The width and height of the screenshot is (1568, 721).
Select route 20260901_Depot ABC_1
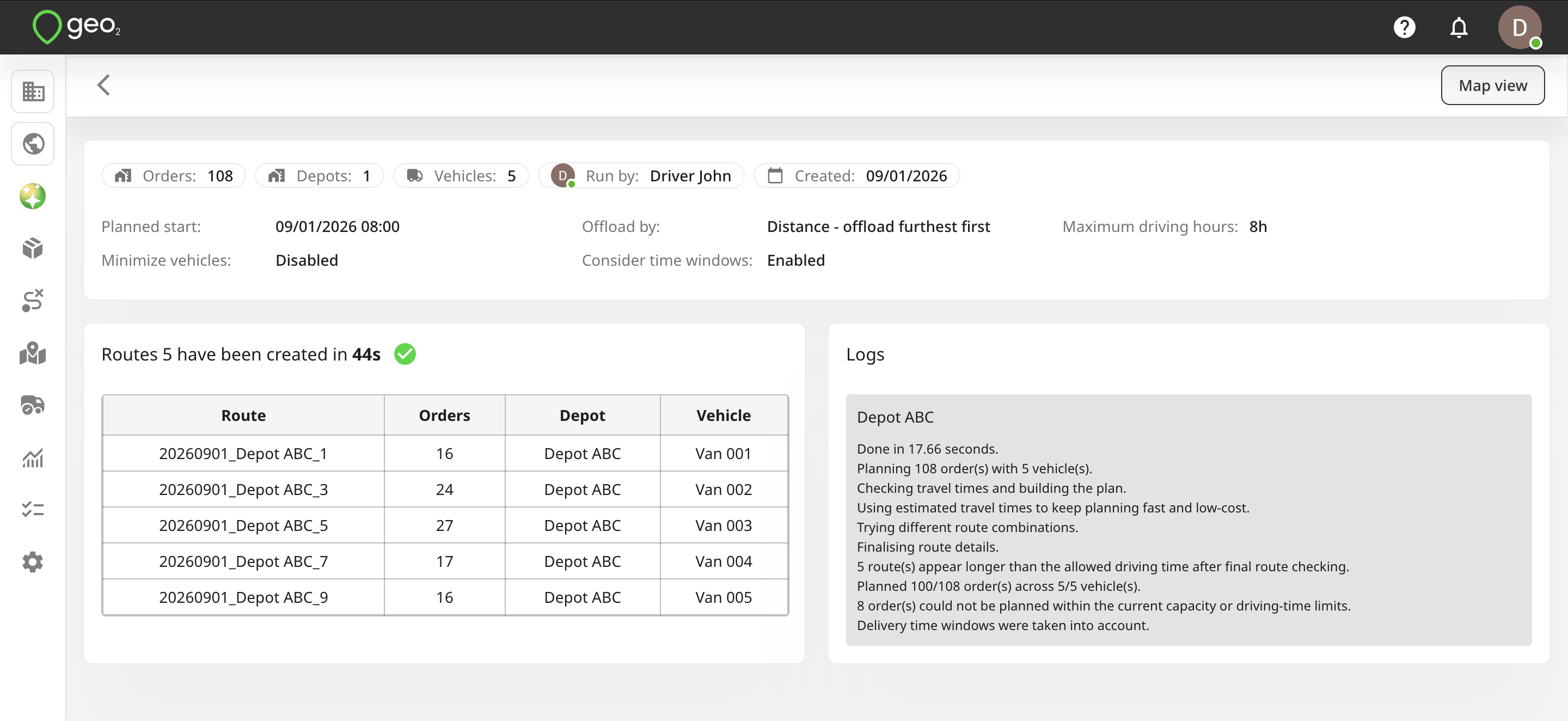[x=243, y=454]
